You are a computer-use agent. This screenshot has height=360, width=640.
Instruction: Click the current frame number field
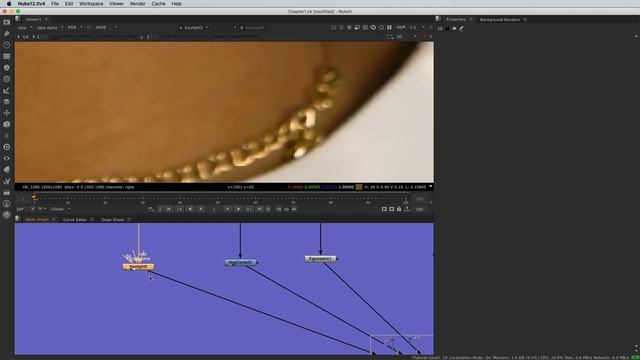(x=214, y=209)
